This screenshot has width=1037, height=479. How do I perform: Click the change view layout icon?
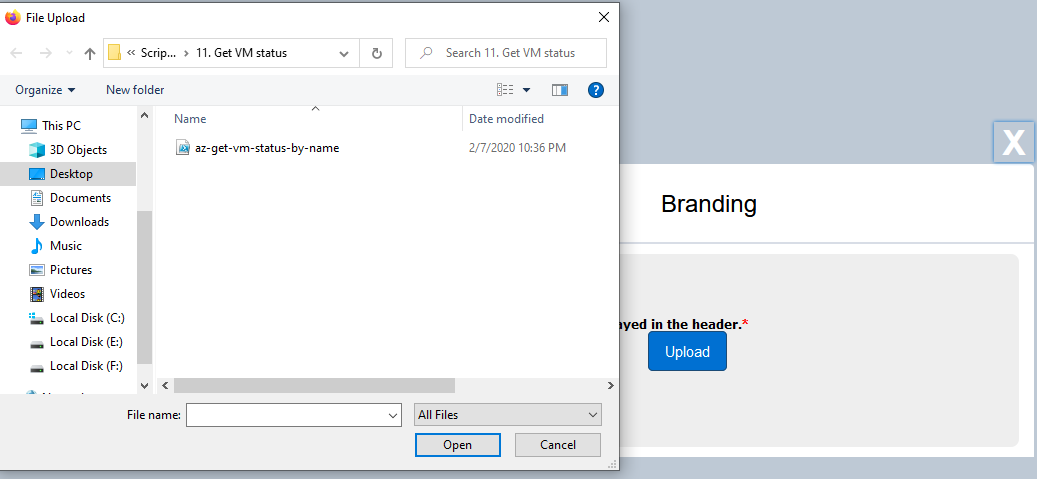[505, 90]
